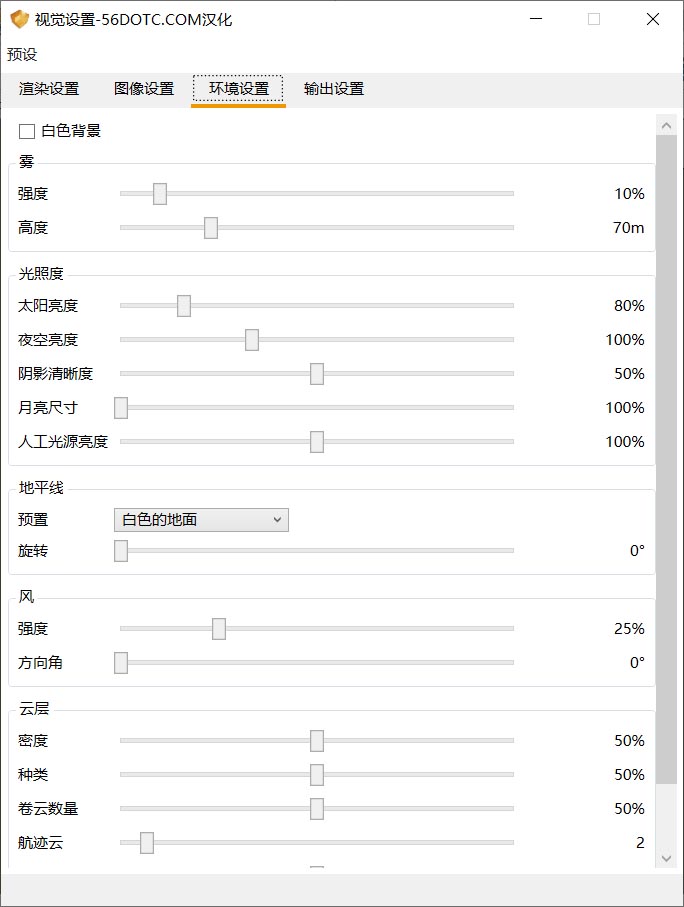This screenshot has height=907, width=684.
Task: Click the 月亮尺寸 slider handle
Action: pyautogui.click(x=121, y=408)
